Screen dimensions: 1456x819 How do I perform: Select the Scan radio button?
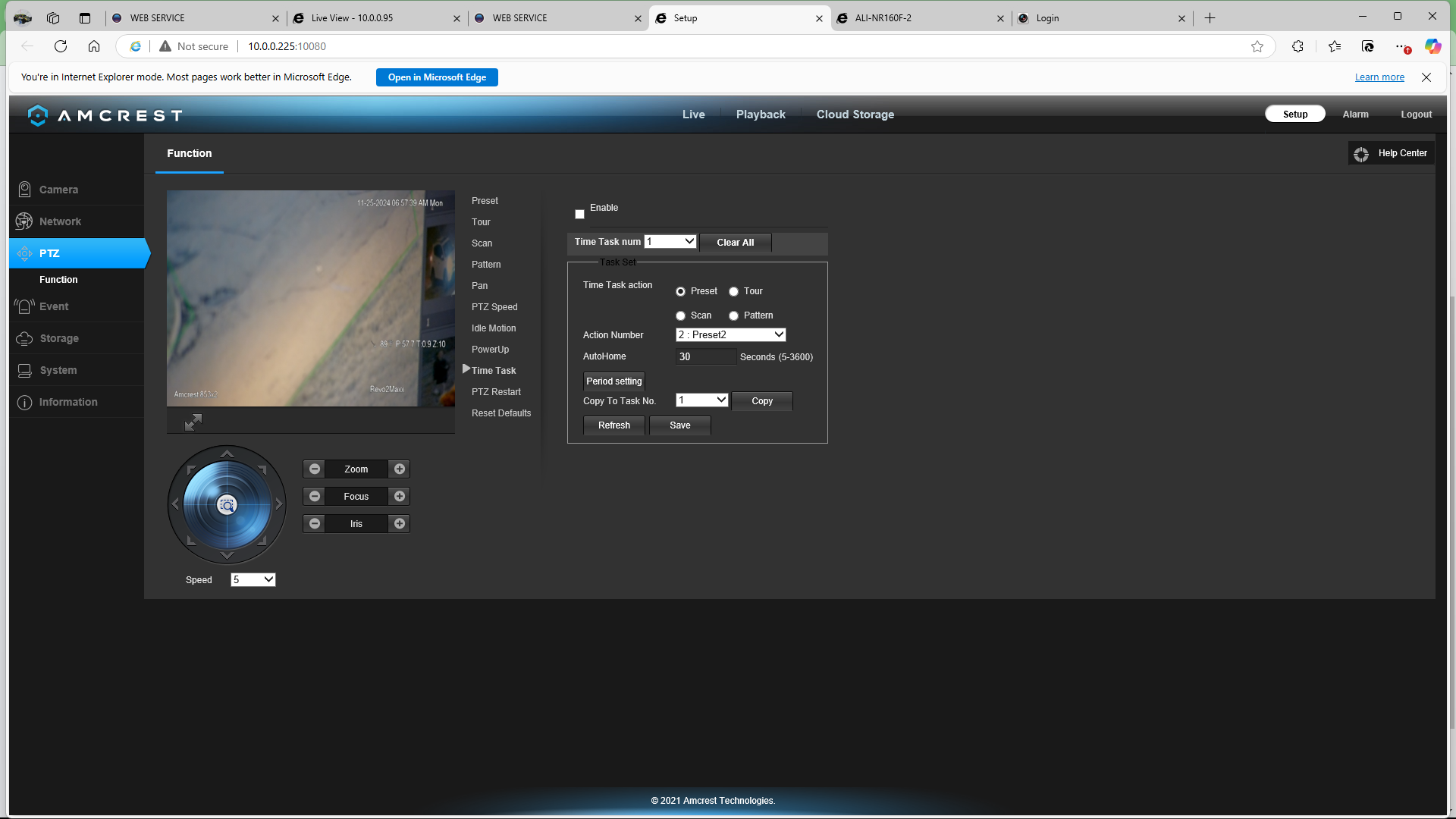click(x=680, y=316)
